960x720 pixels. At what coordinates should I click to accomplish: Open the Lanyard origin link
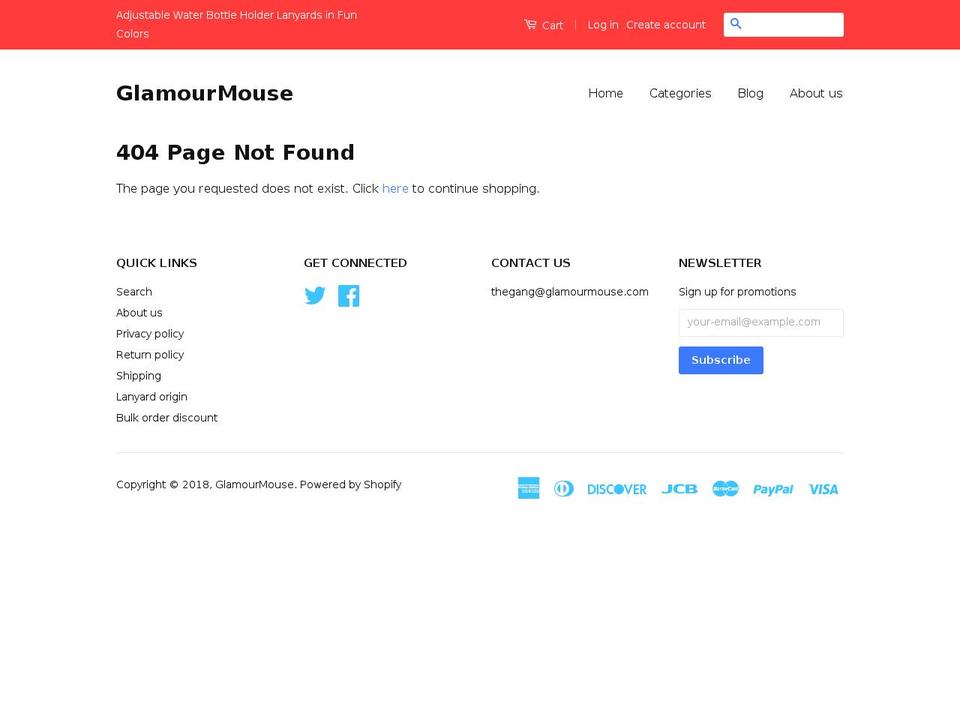point(151,397)
